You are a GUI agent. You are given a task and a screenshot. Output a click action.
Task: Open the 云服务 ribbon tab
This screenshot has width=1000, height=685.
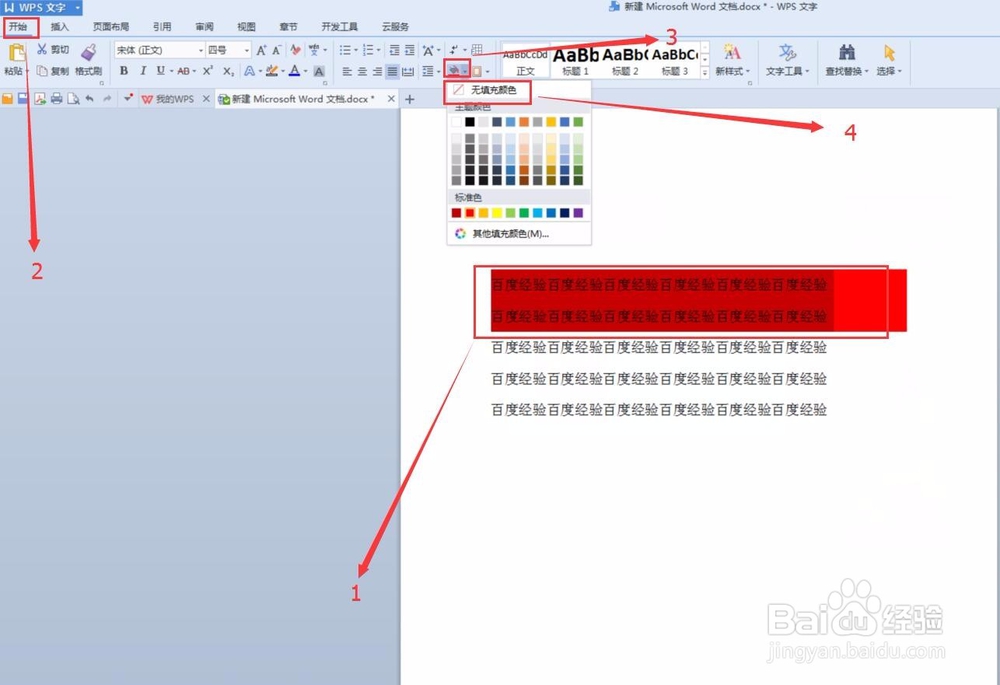click(395, 27)
